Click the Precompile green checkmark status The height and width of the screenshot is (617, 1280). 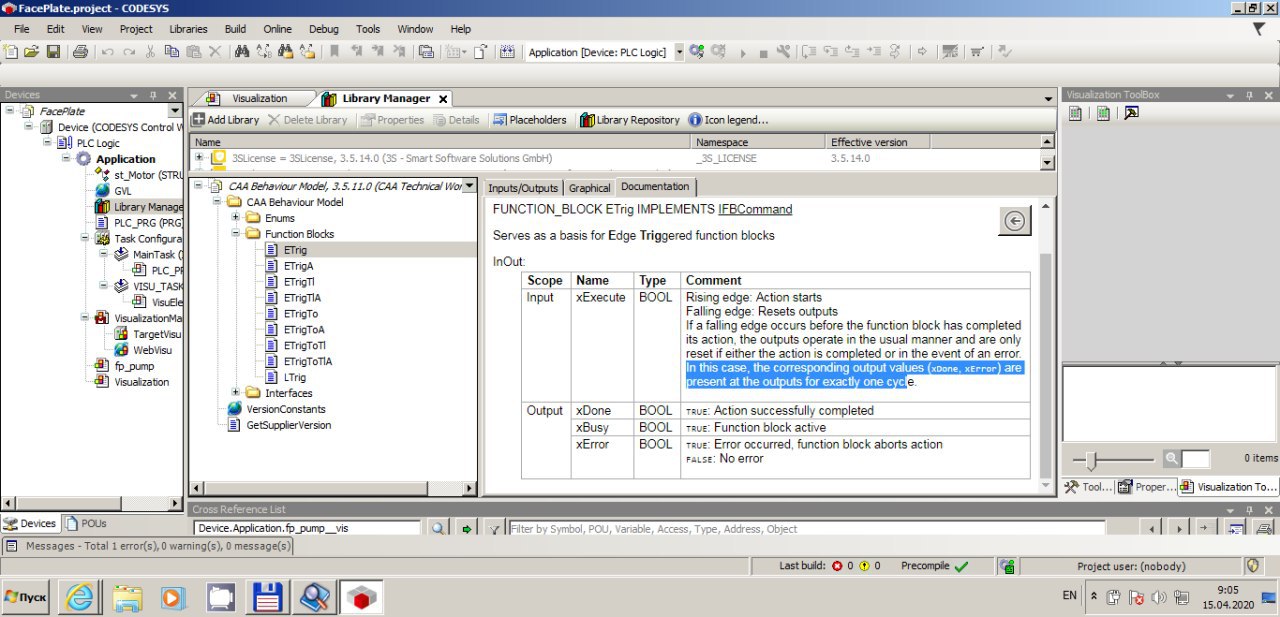coord(962,566)
